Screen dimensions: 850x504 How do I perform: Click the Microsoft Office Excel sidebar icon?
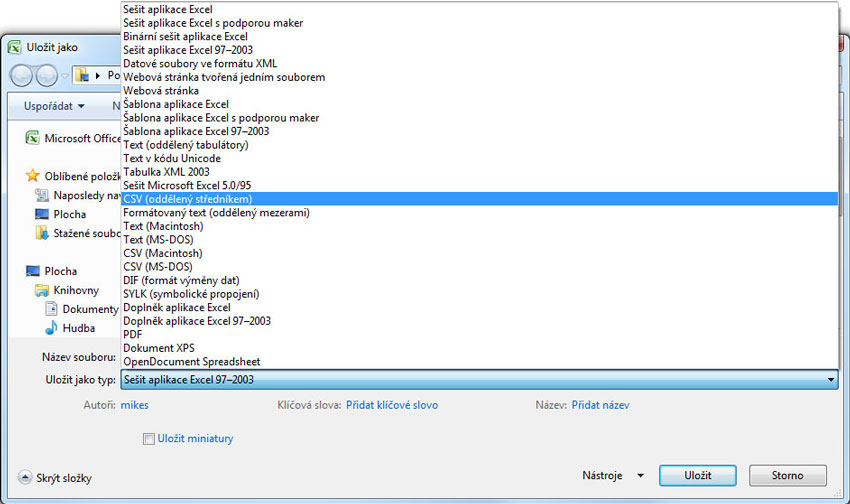[32, 138]
